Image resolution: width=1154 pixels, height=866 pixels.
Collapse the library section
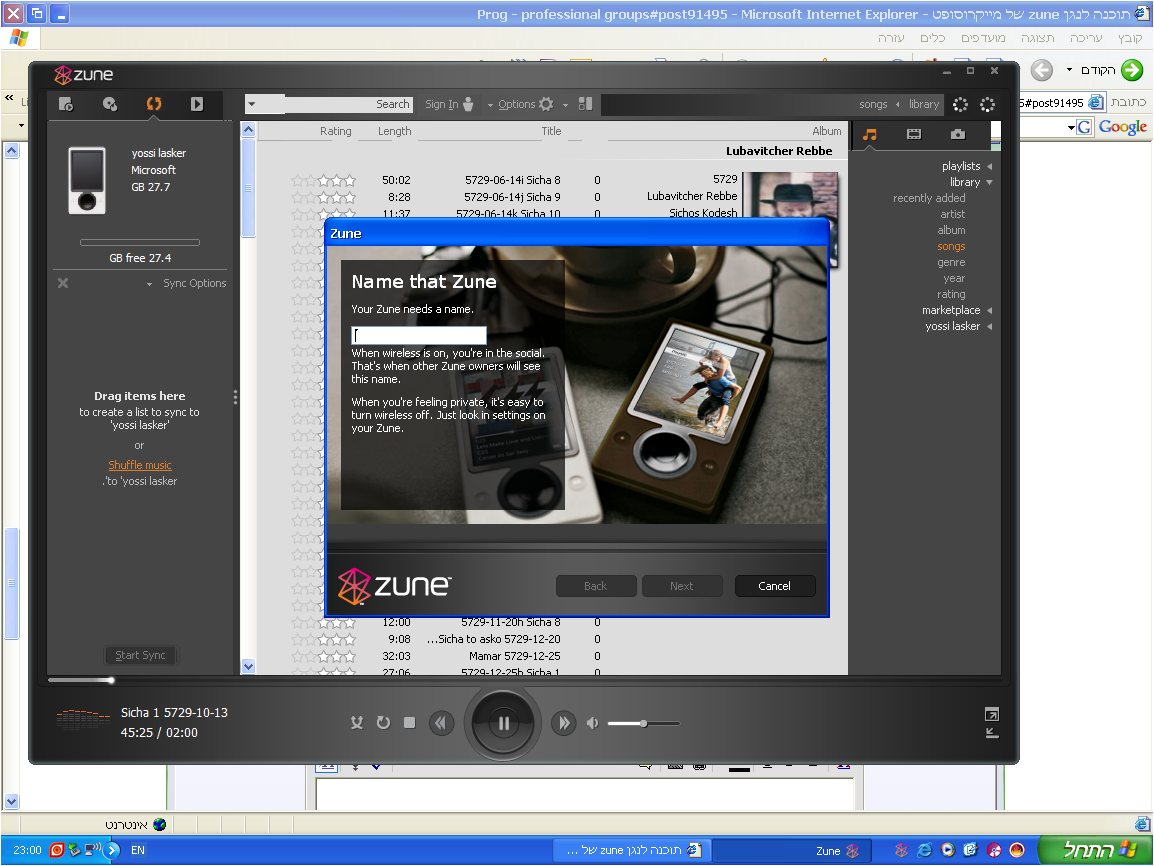tap(989, 182)
